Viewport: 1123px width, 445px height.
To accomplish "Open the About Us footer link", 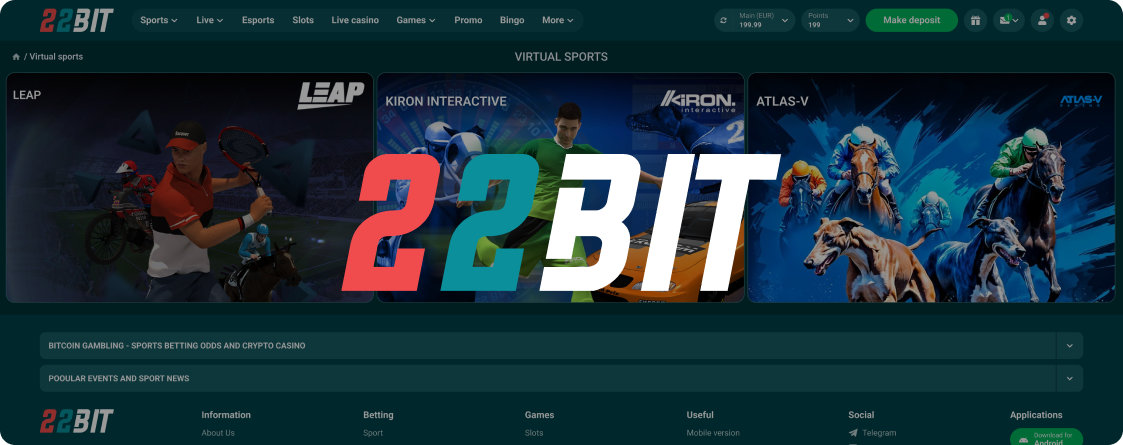I will point(218,433).
